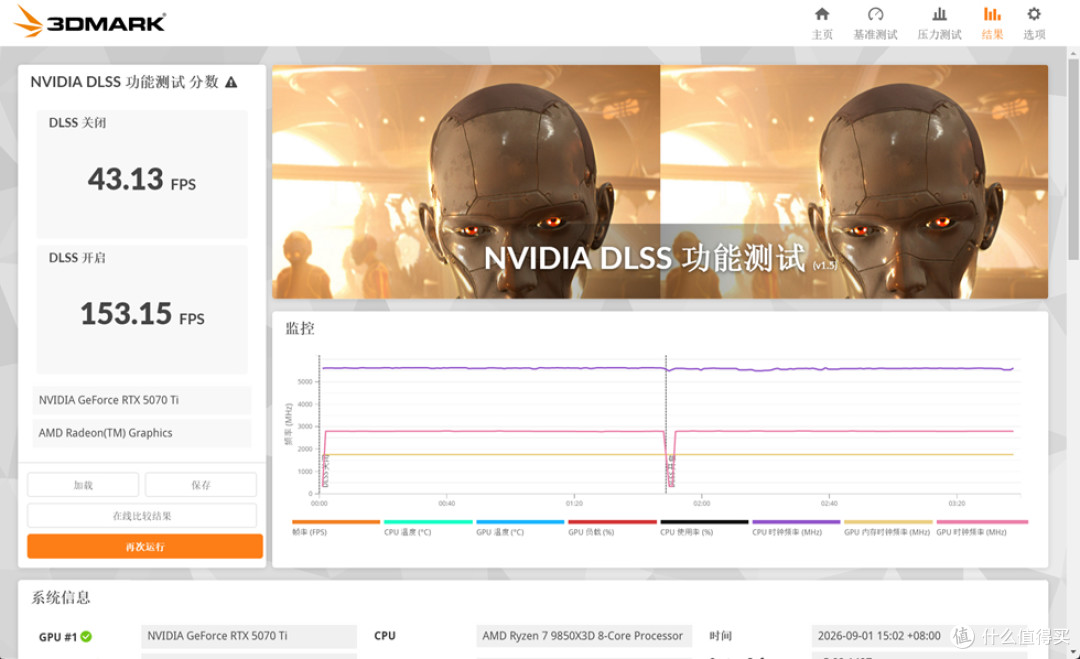Select the NVIDIA GeForce RTX 5070 Ti row in score panel
This screenshot has height=659, width=1080.
142,400
